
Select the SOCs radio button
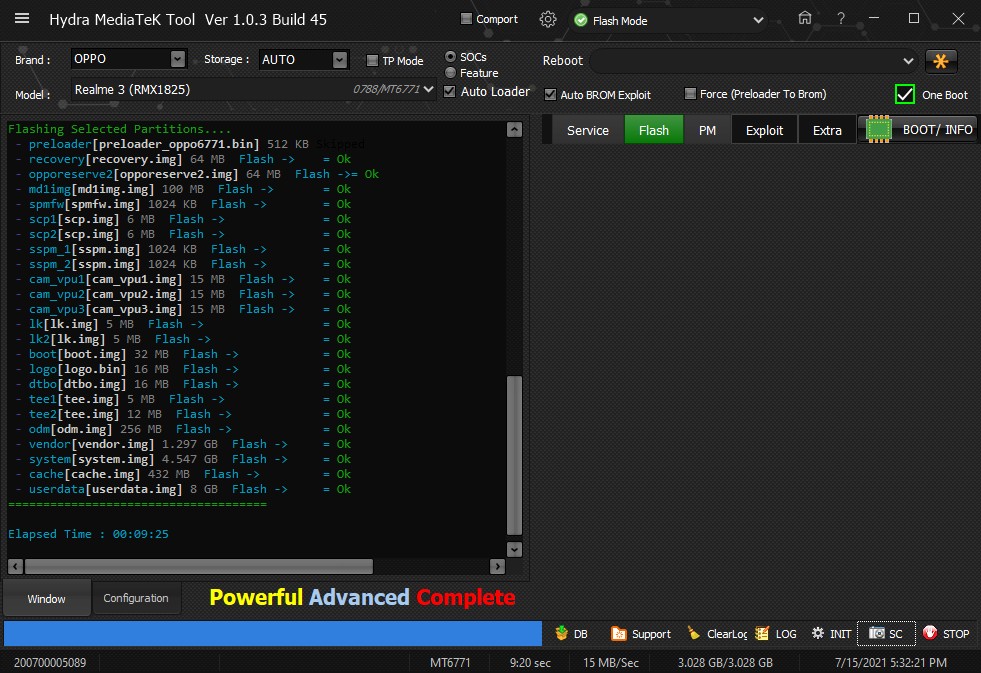(x=450, y=56)
